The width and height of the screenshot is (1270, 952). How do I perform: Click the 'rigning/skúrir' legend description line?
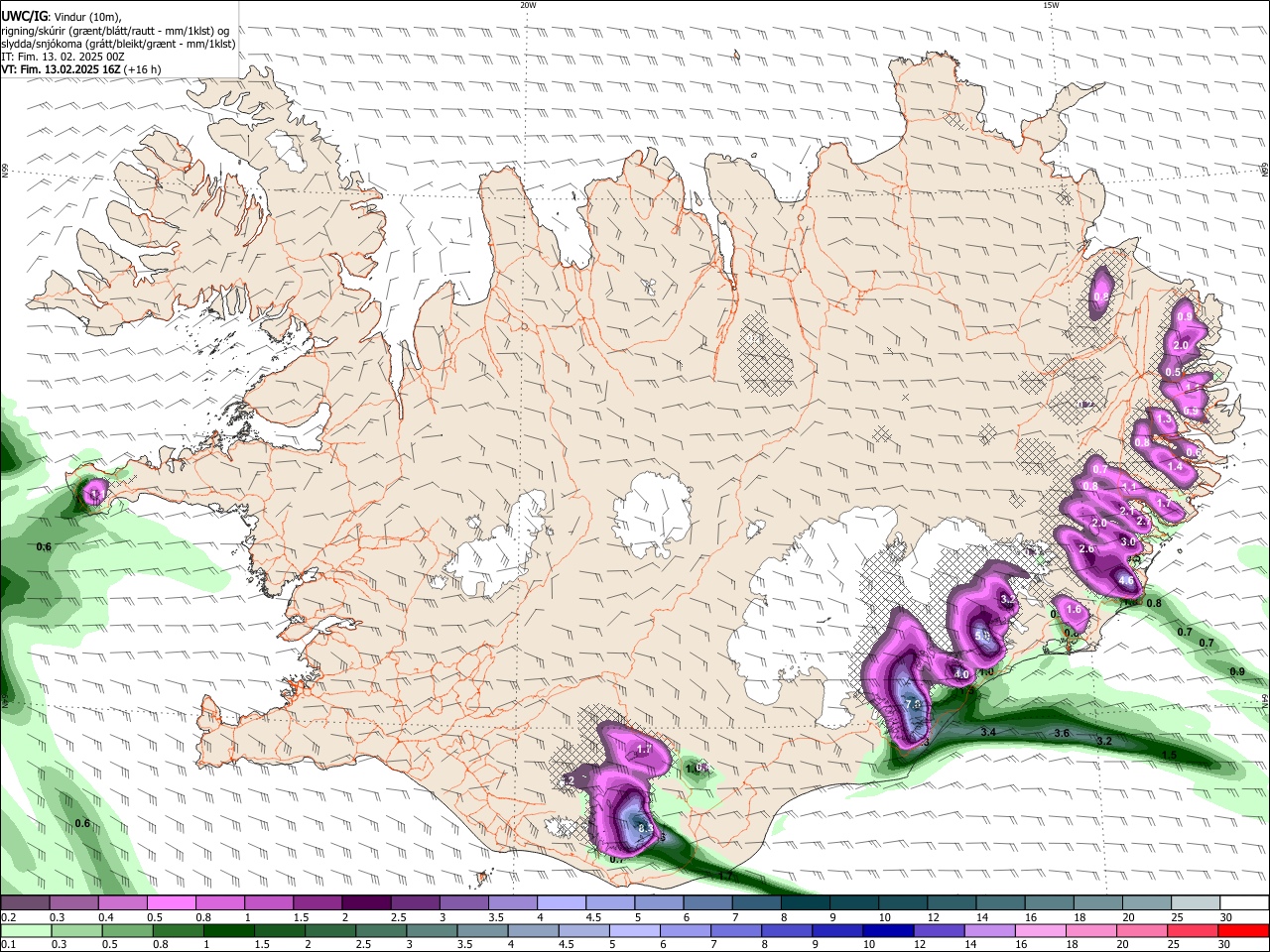click(x=114, y=30)
